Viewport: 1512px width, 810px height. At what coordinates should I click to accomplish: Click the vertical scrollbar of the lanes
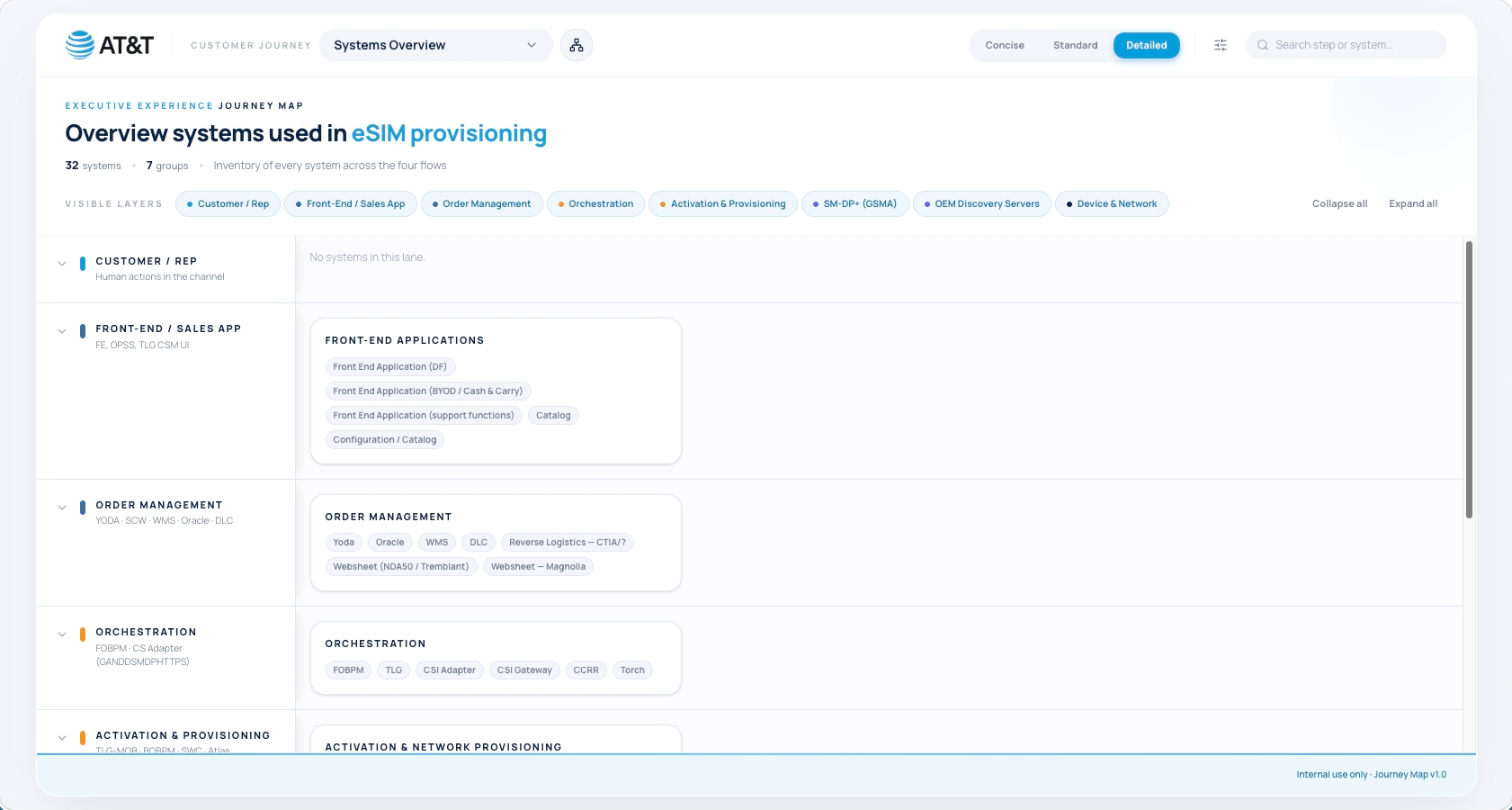[x=1469, y=380]
